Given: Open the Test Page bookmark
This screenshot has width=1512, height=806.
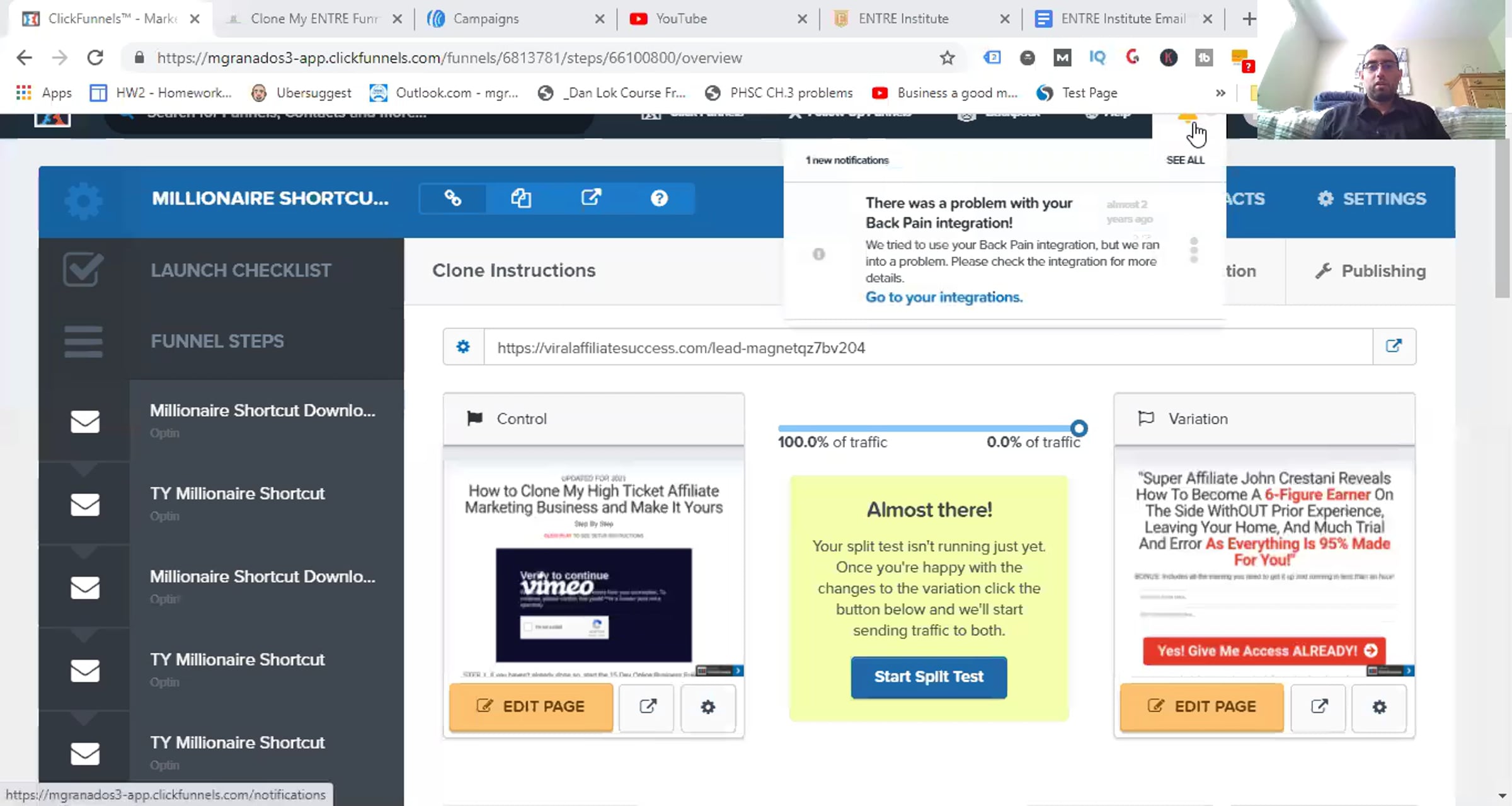Looking at the screenshot, I should pyautogui.click(x=1077, y=93).
